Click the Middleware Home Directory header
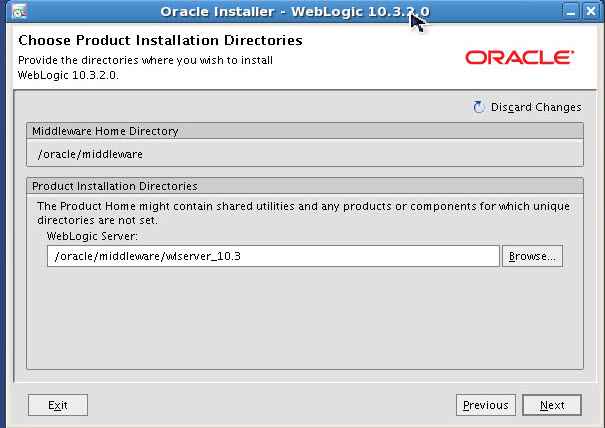605x428 pixels. 105,131
